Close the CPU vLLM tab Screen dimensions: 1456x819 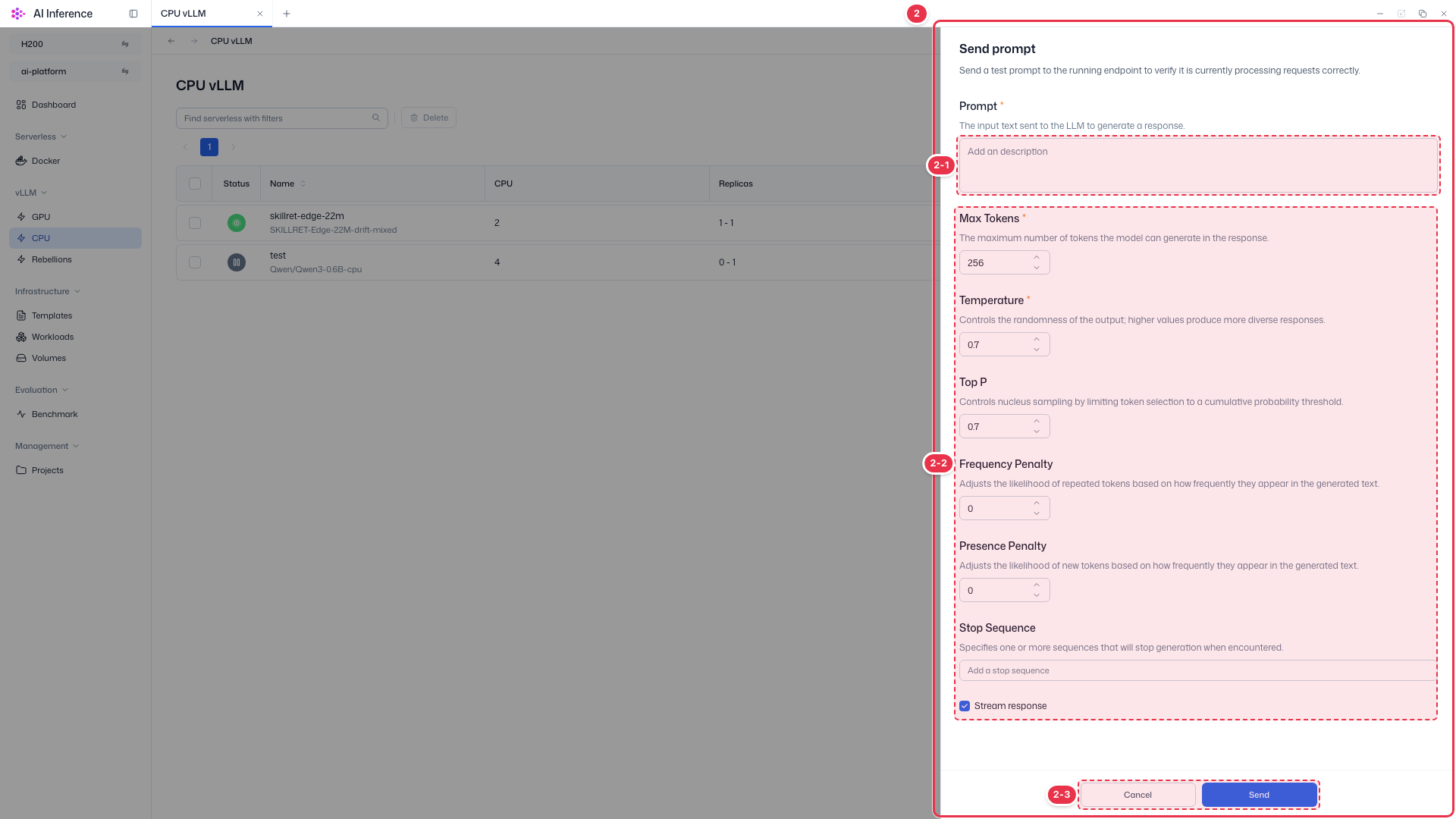click(260, 14)
